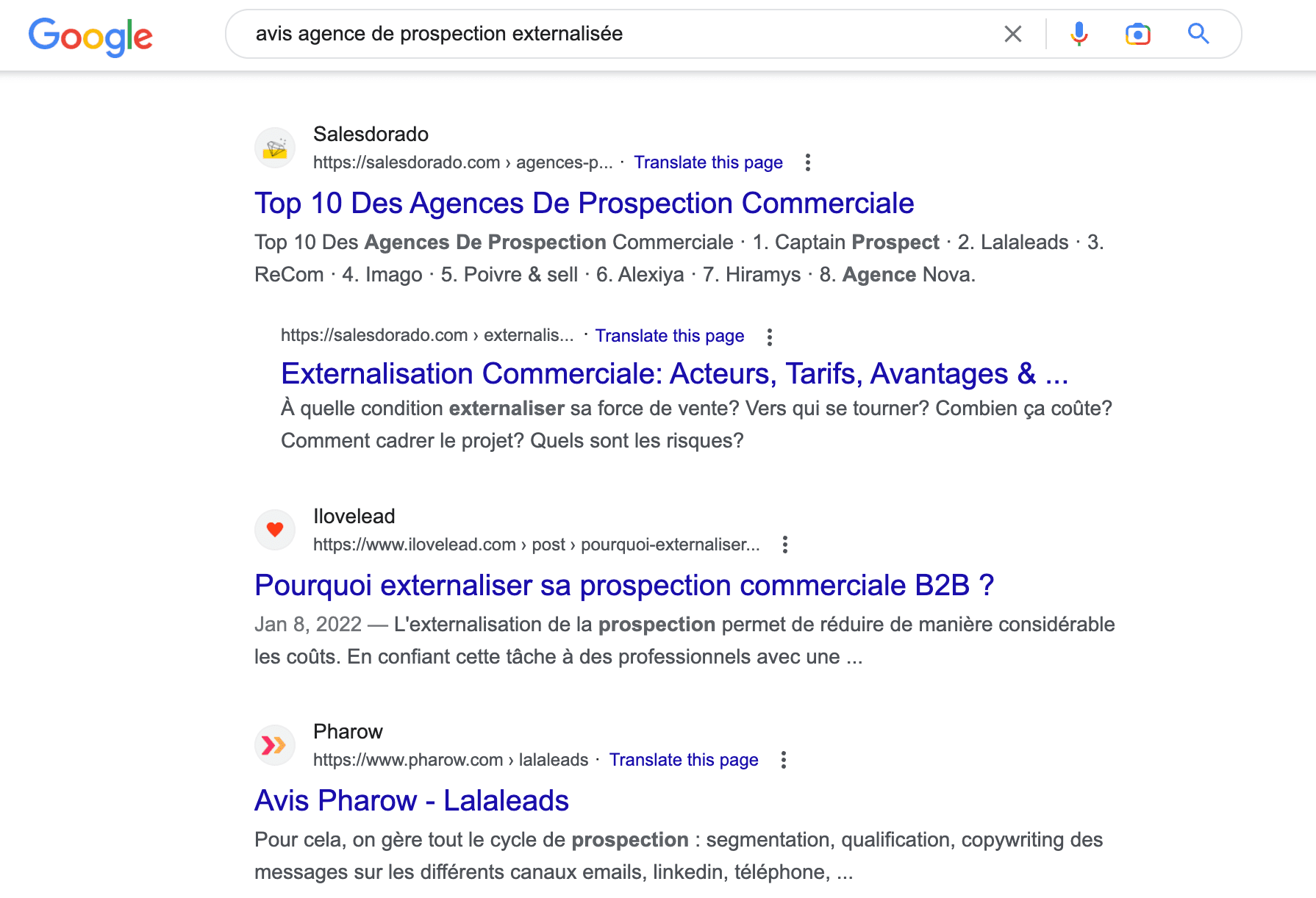Open Externalisation Commerciale: Acteurs, Tarifs, Avantages link

(x=674, y=374)
